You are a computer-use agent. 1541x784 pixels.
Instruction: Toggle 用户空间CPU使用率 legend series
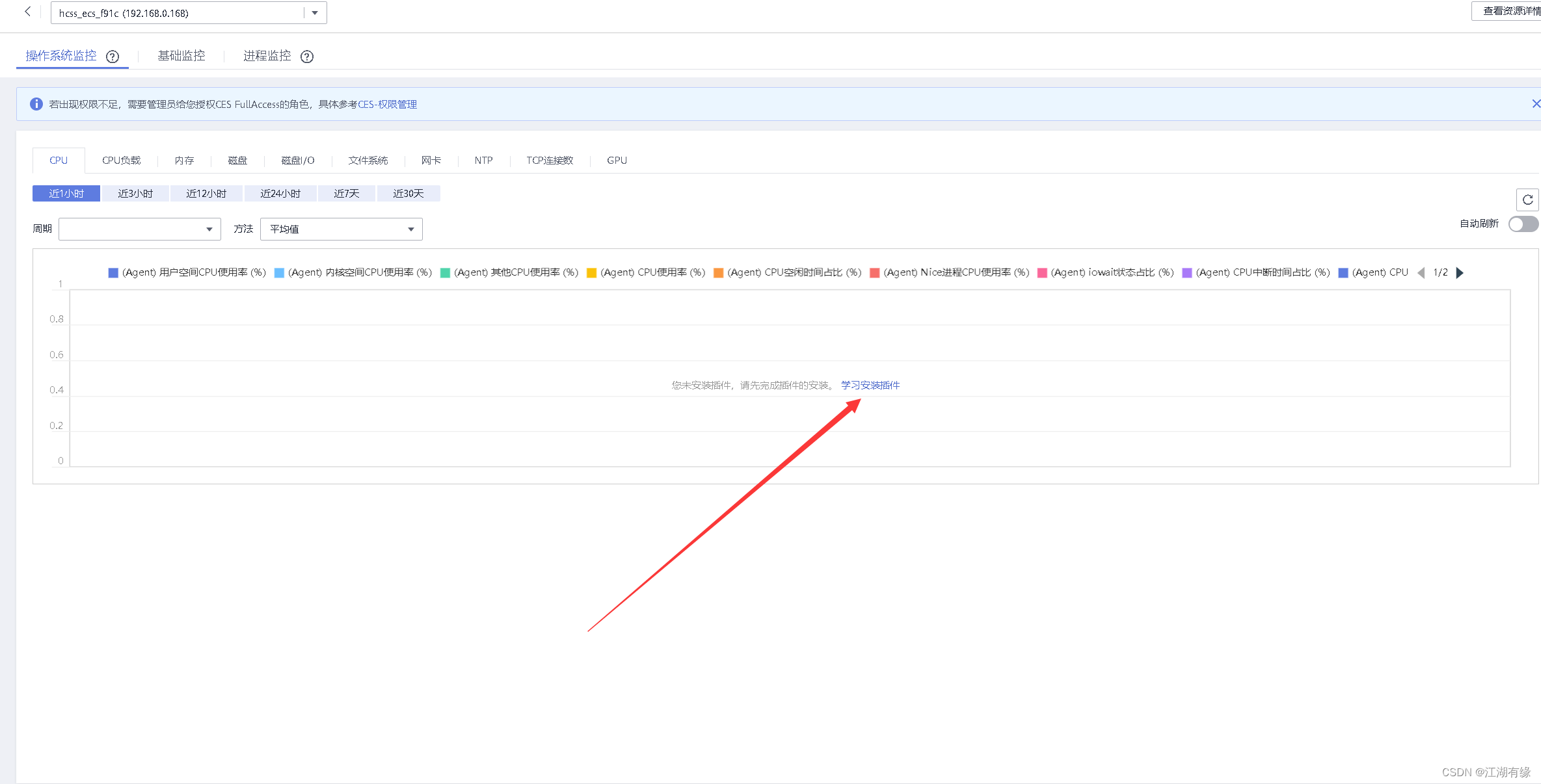(193, 272)
